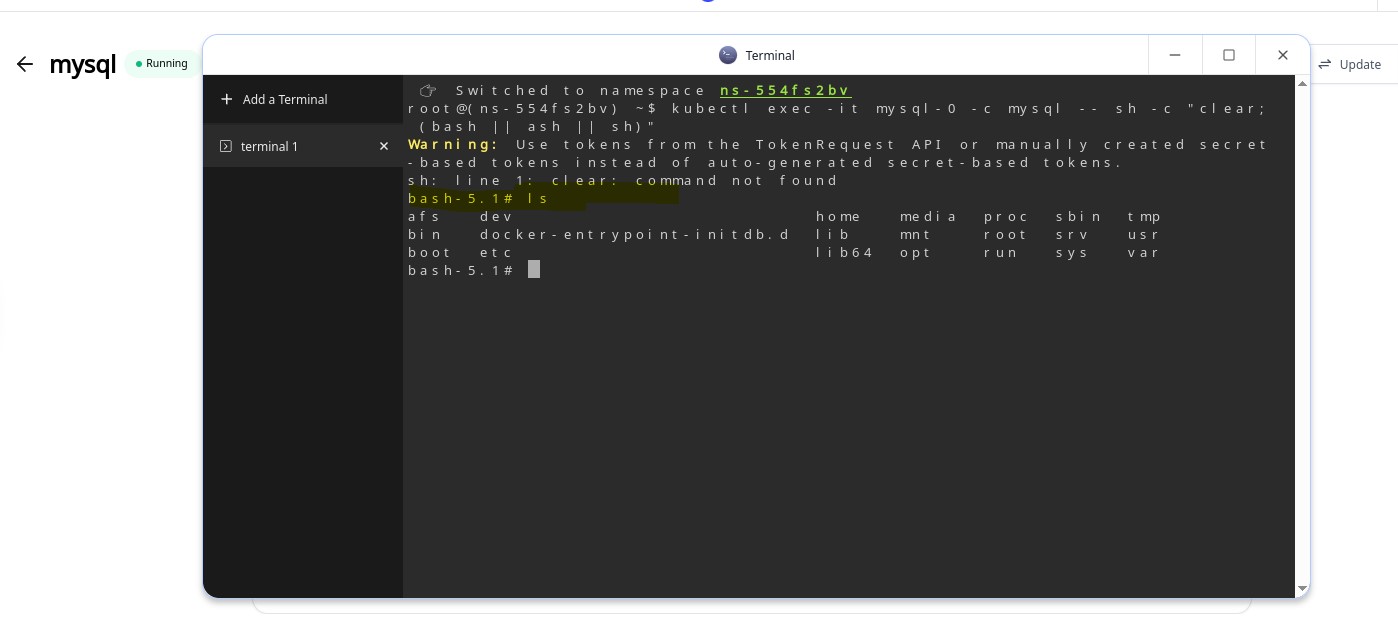
Task: Select the terminal 1 tab
Action: 270,146
